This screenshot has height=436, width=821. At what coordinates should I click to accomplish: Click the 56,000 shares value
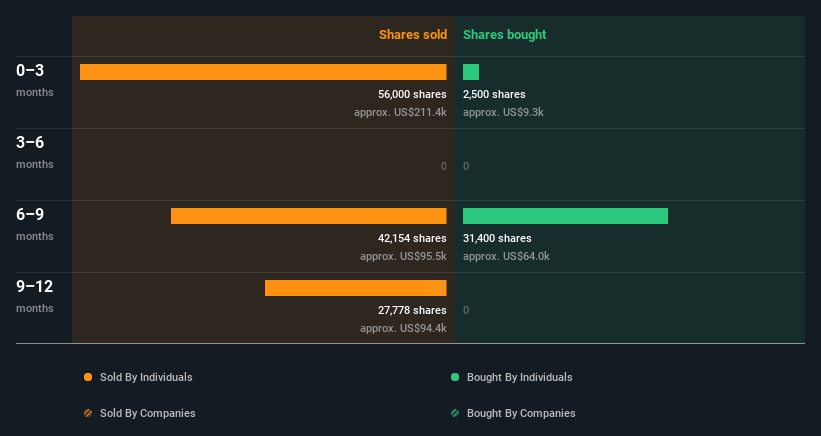pyautogui.click(x=412, y=94)
